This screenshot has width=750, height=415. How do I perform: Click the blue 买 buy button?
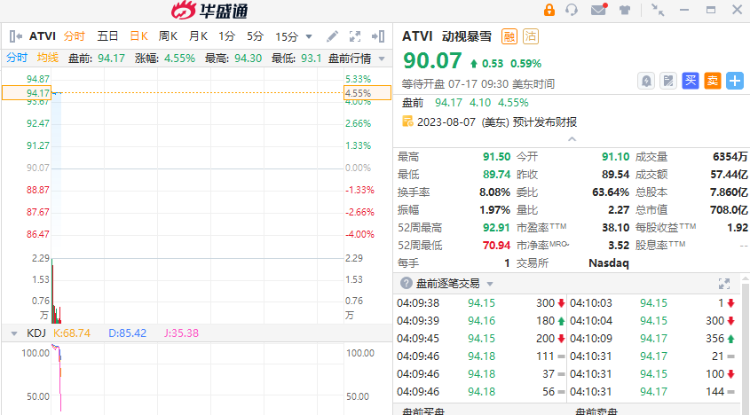pos(691,80)
